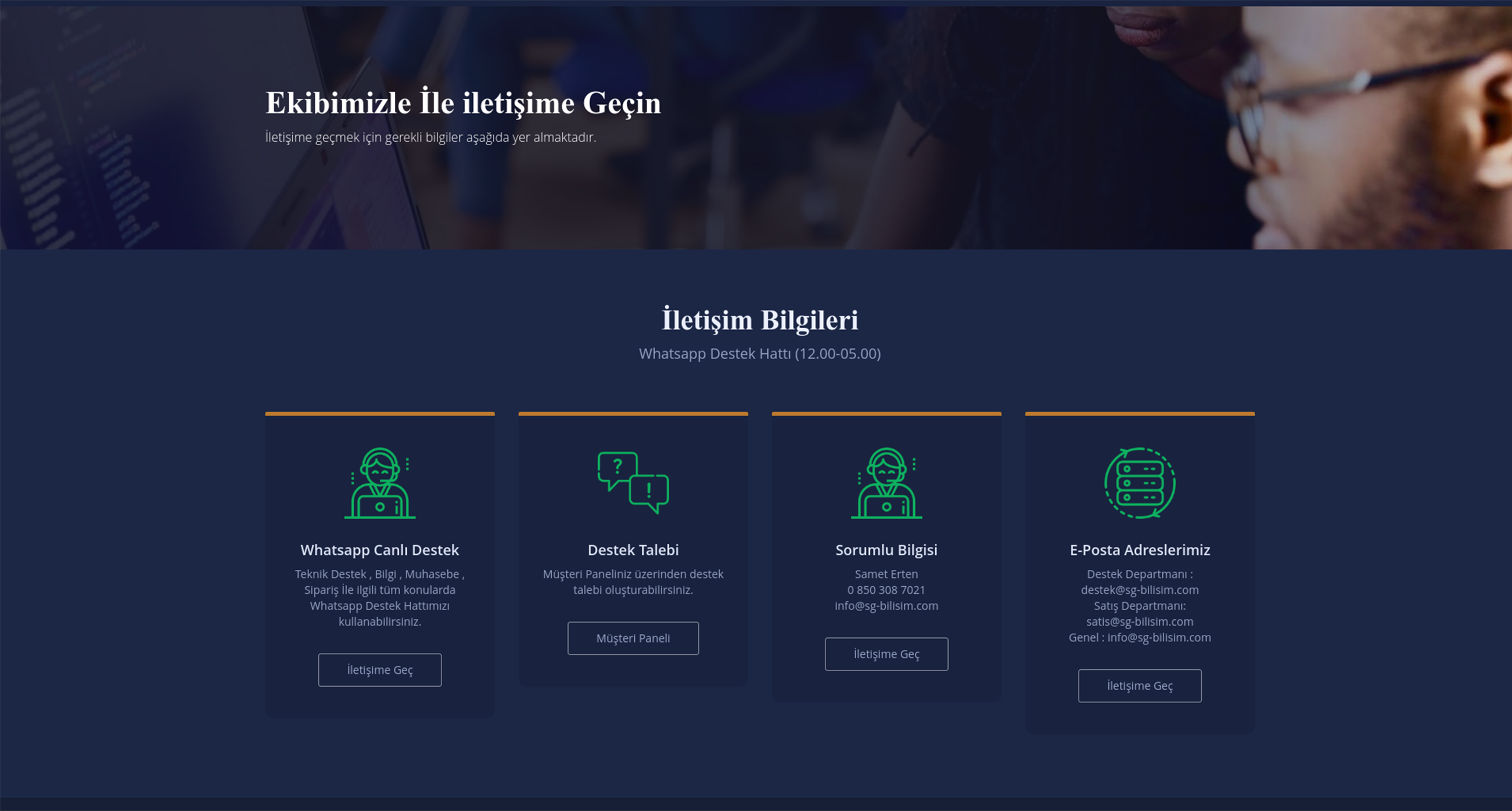Click the İletişim Bilgileri section heading
The height and width of the screenshot is (811, 1512).
tap(760, 321)
